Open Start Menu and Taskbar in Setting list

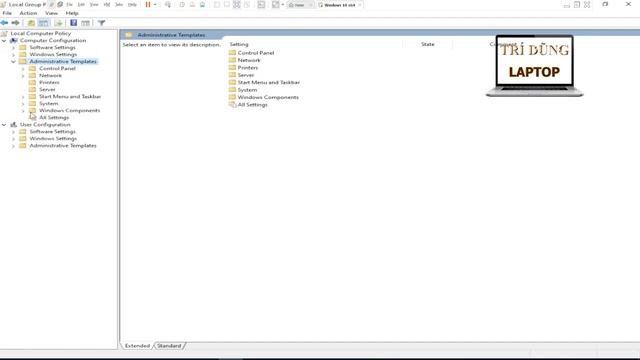click(x=269, y=82)
